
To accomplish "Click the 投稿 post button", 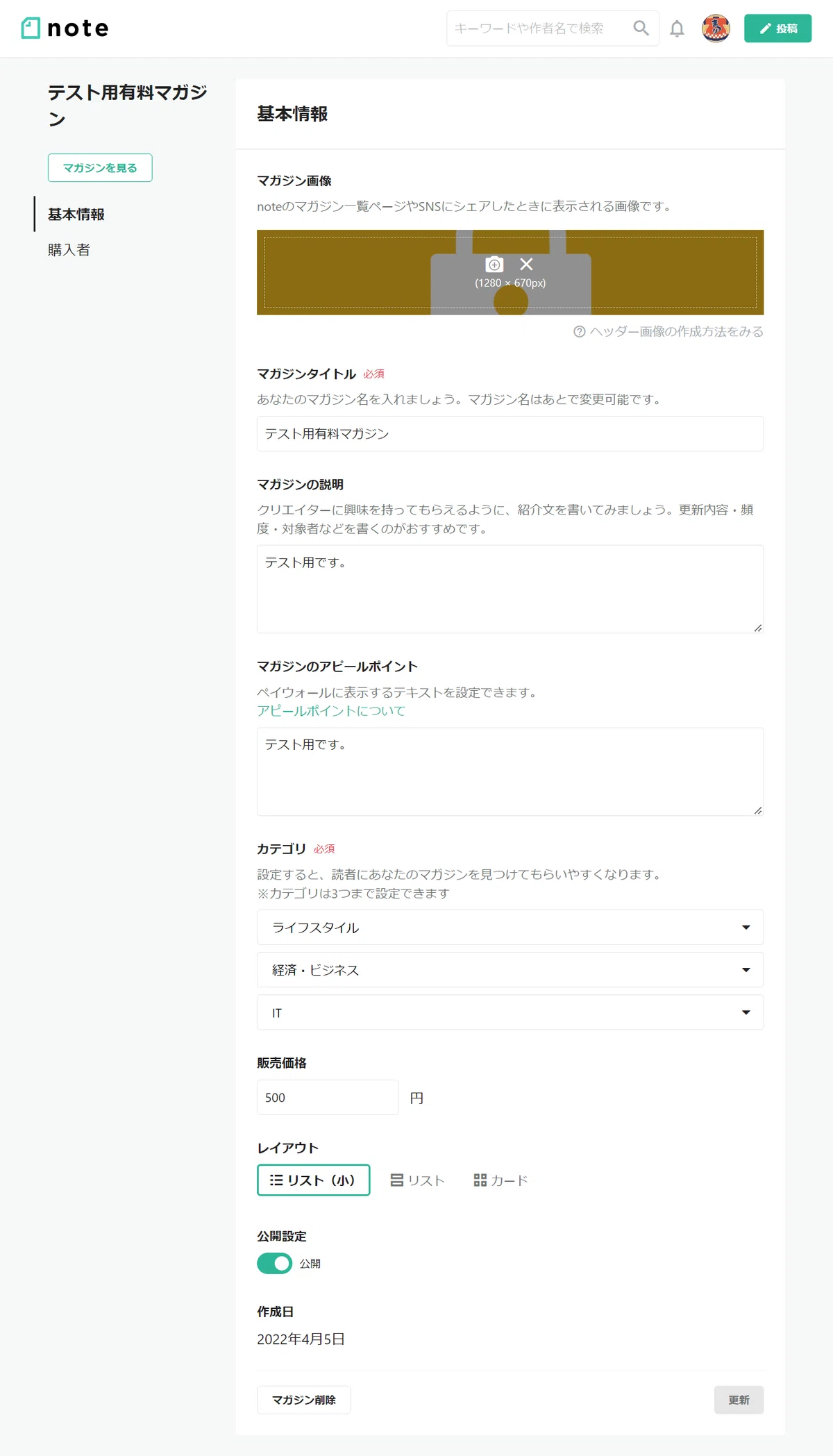I will (777, 28).
